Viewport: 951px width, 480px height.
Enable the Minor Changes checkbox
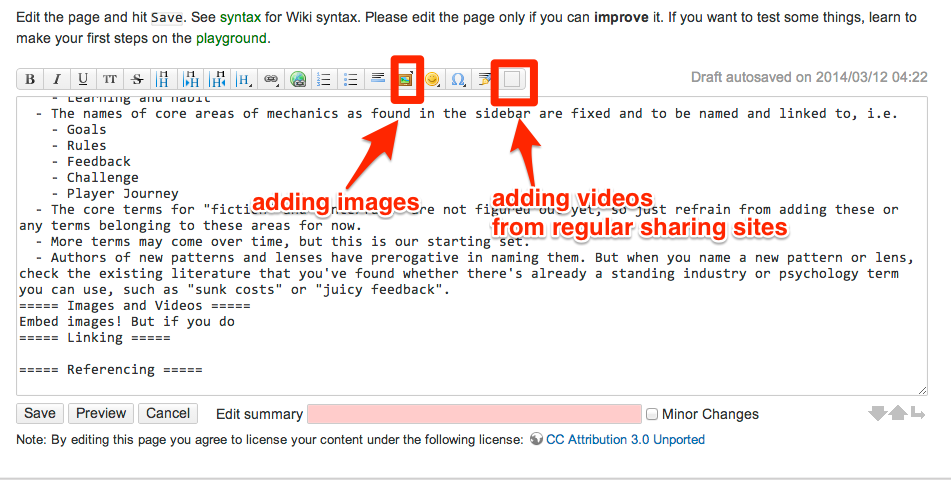pyautogui.click(x=652, y=414)
